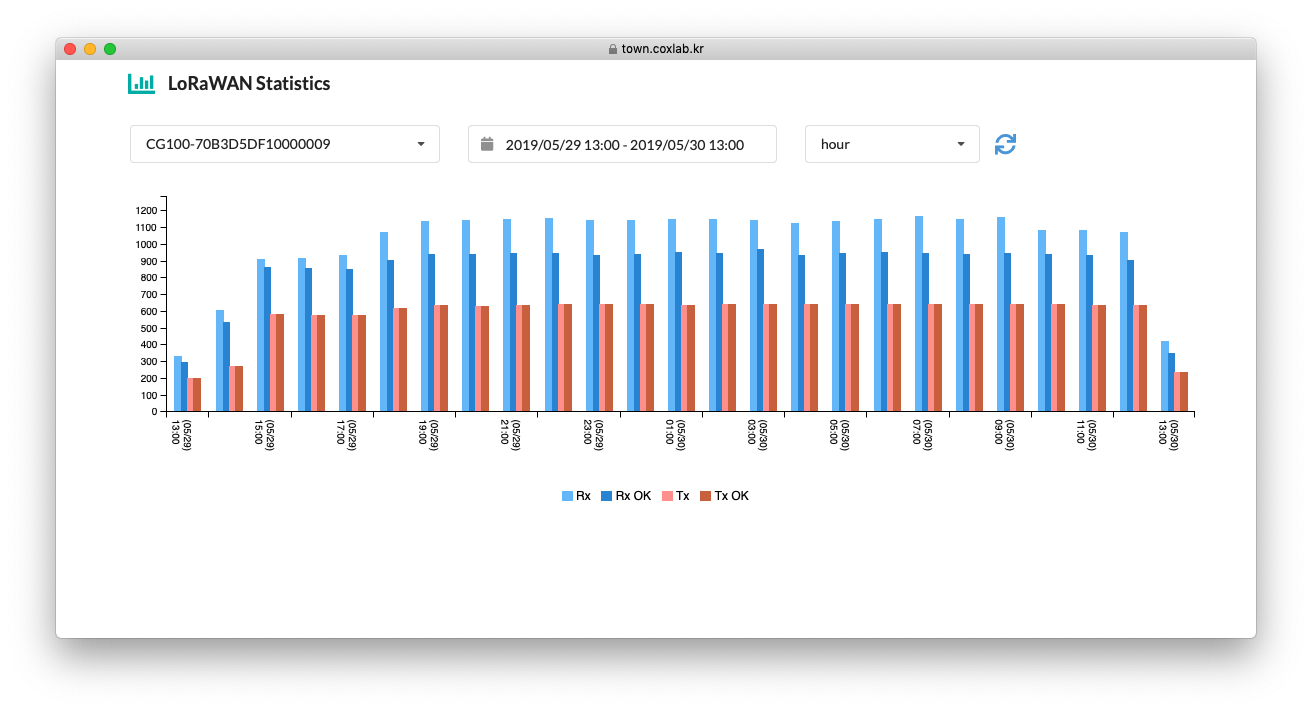The image size is (1312, 712).
Task: Click the short Rx bar at 05/29 13:00
Action: 178,384
